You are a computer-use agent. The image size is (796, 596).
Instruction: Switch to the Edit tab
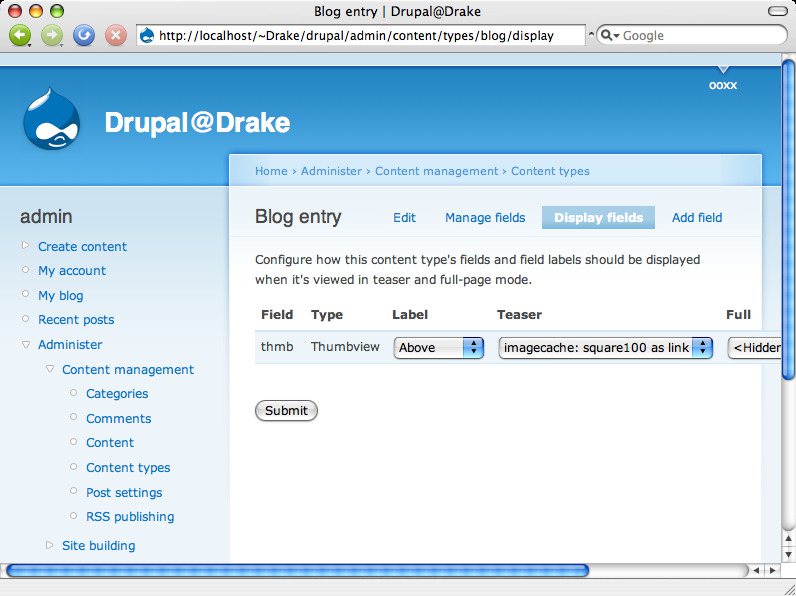[x=405, y=218]
